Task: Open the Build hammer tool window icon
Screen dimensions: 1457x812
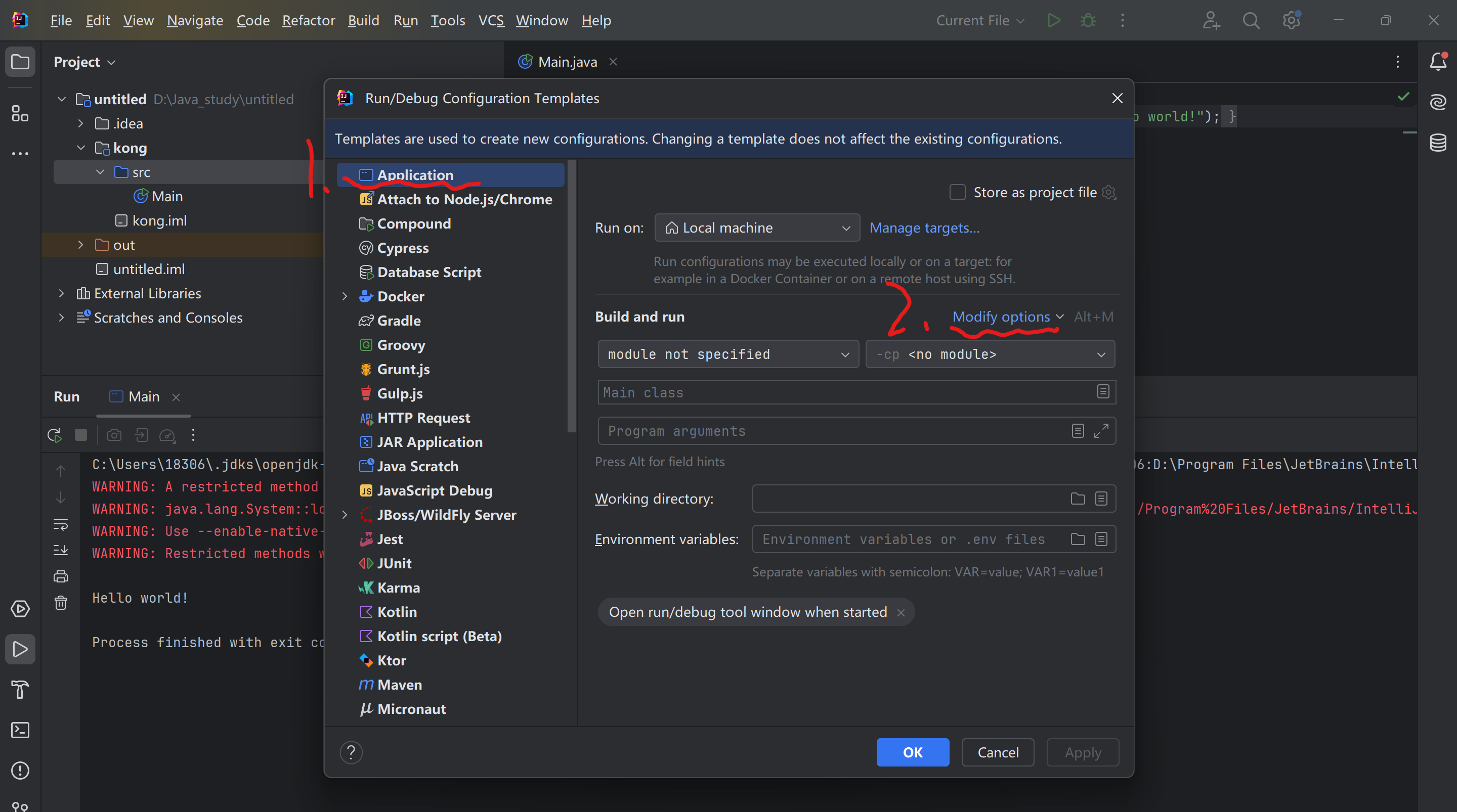Action: pyautogui.click(x=20, y=690)
